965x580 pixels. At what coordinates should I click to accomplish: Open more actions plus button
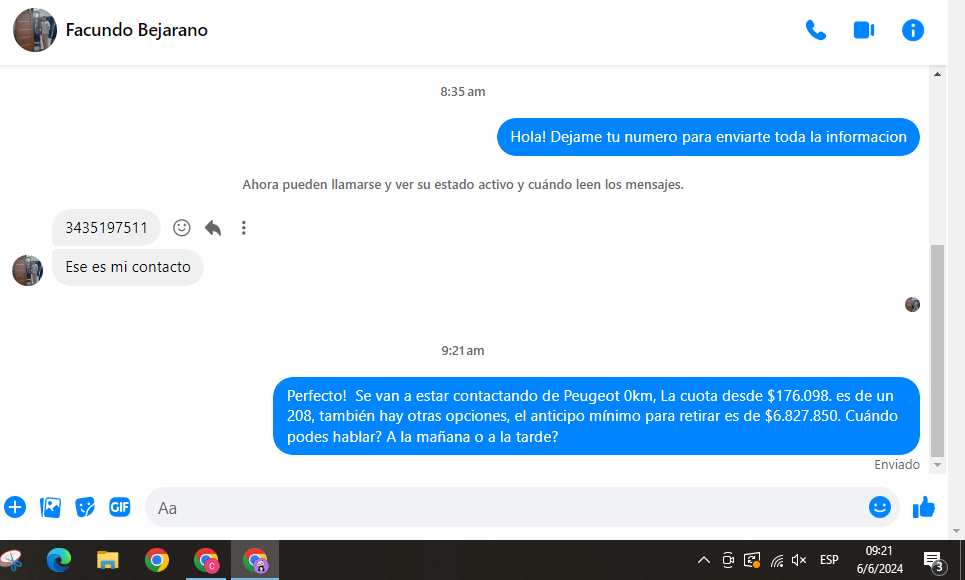click(x=15, y=507)
